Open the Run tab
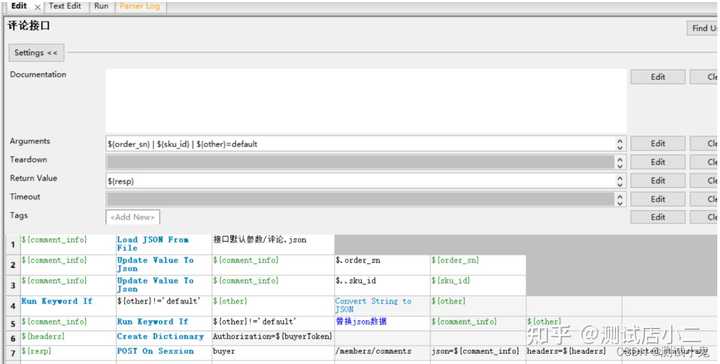Image resolution: width=720 pixels, height=364 pixels. tap(101, 6)
